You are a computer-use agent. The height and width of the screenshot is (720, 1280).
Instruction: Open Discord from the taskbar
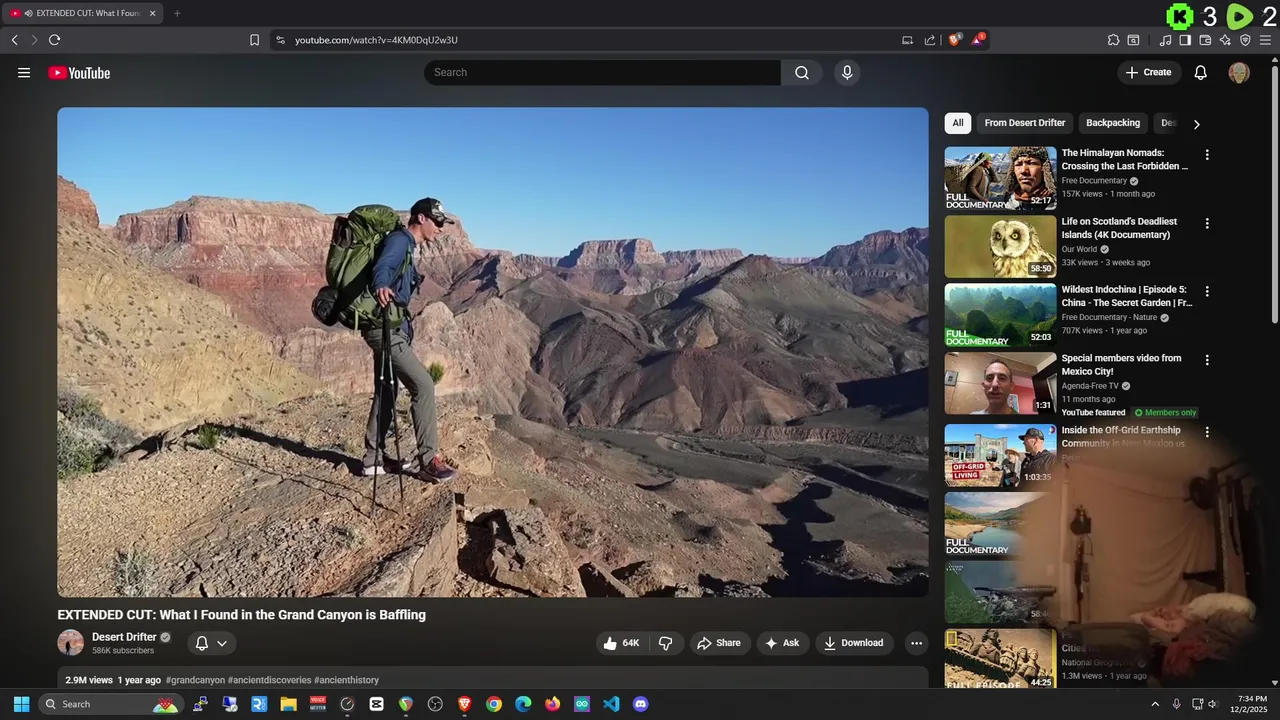(641, 704)
